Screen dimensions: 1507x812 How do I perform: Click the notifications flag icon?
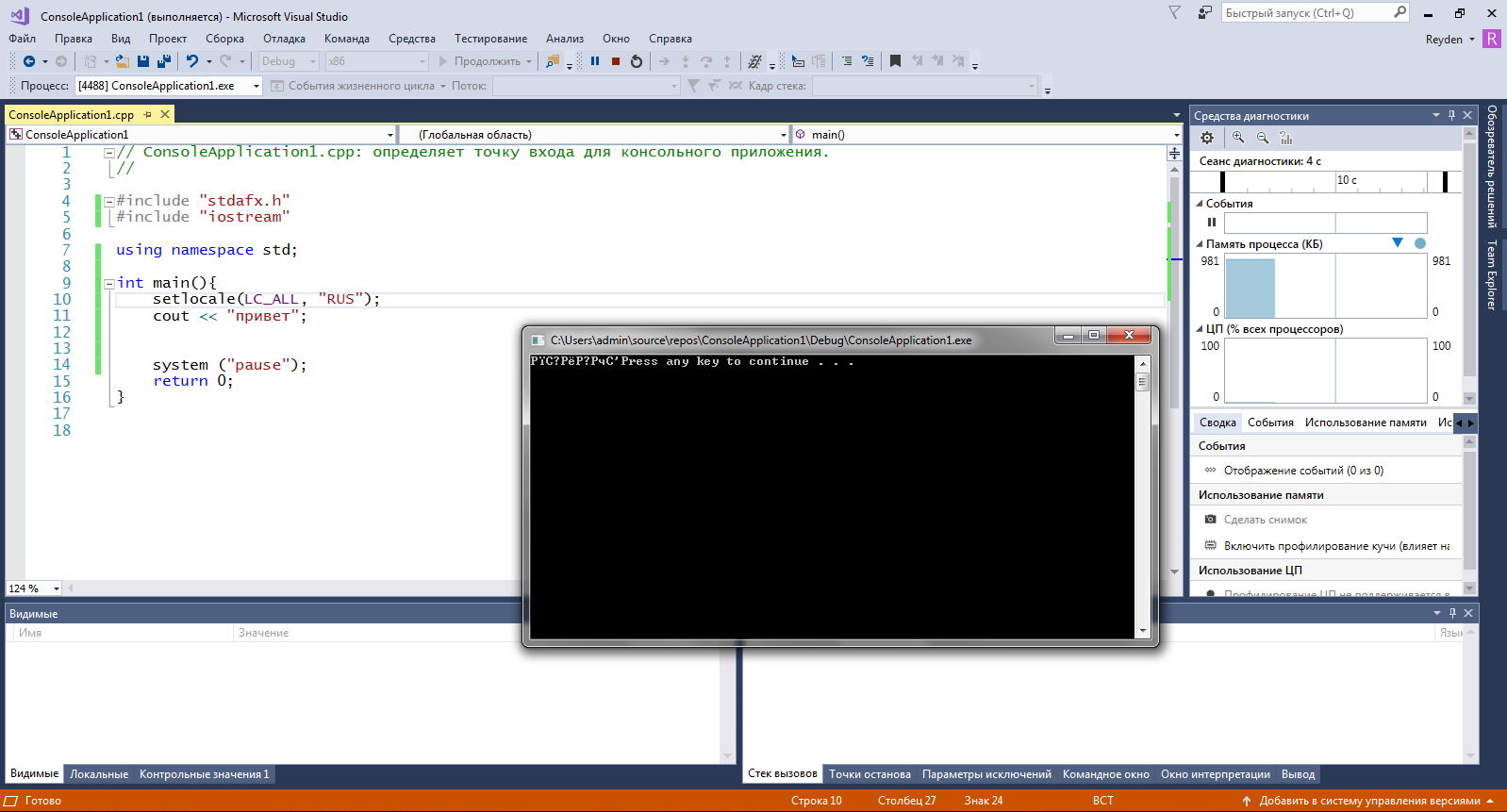(1174, 12)
